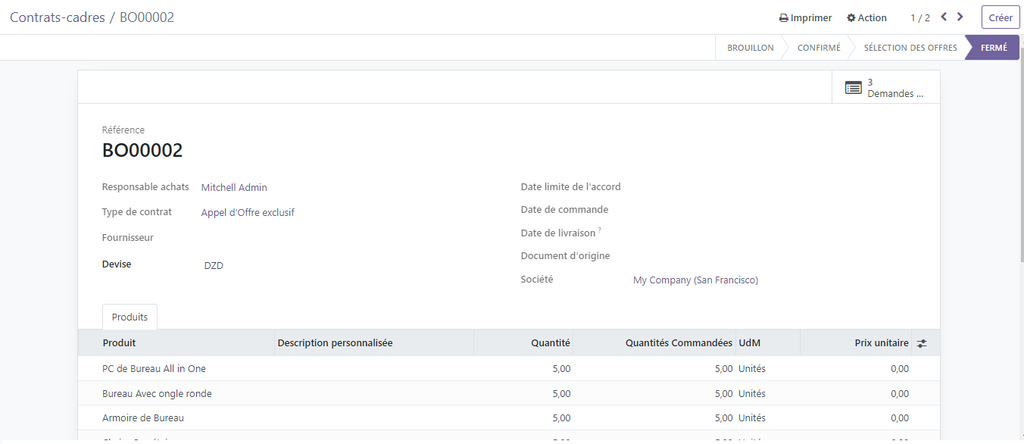Navigate to Contrats-cadres breadcrumb

(58, 18)
